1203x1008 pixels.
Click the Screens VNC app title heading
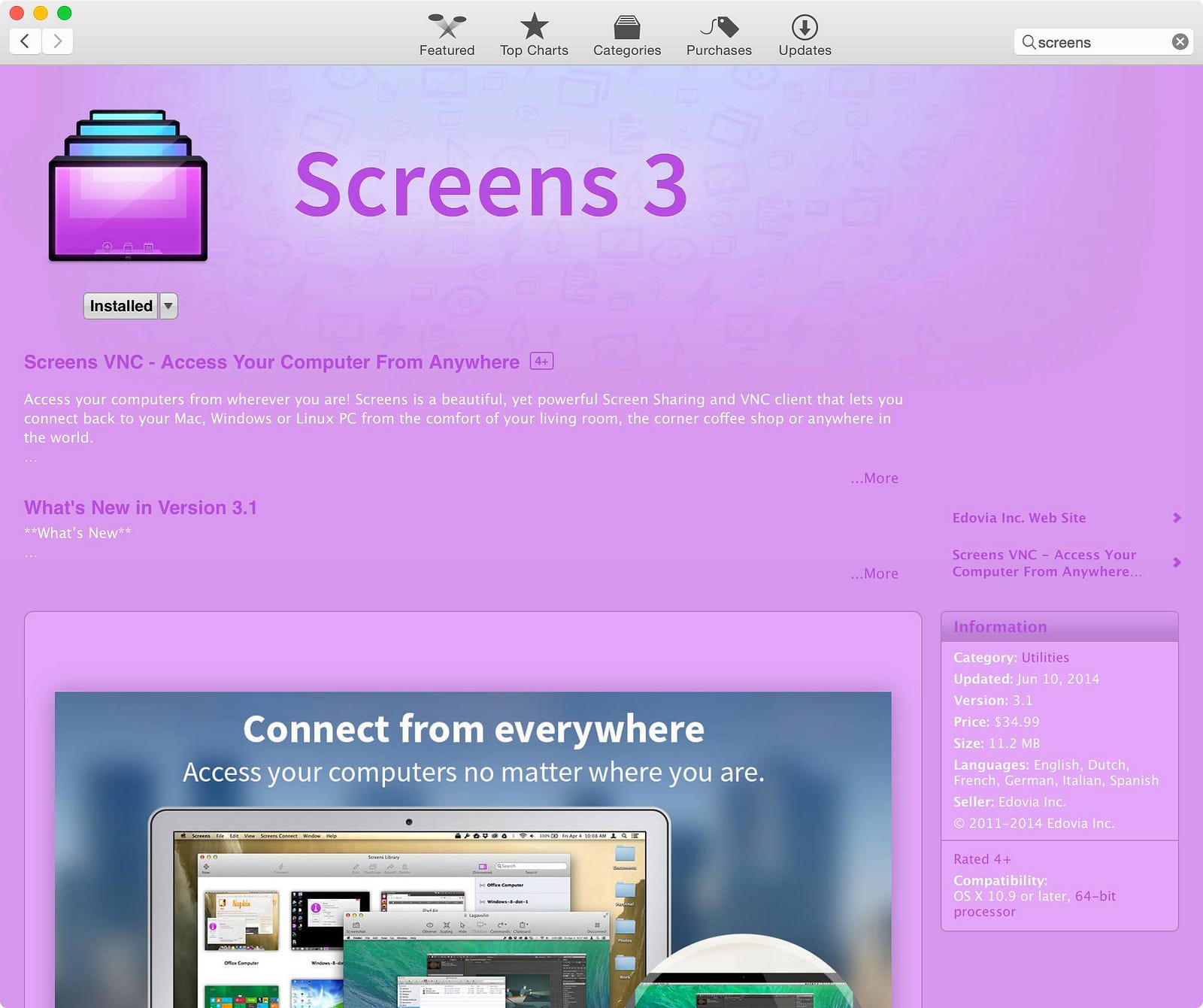pos(271,362)
